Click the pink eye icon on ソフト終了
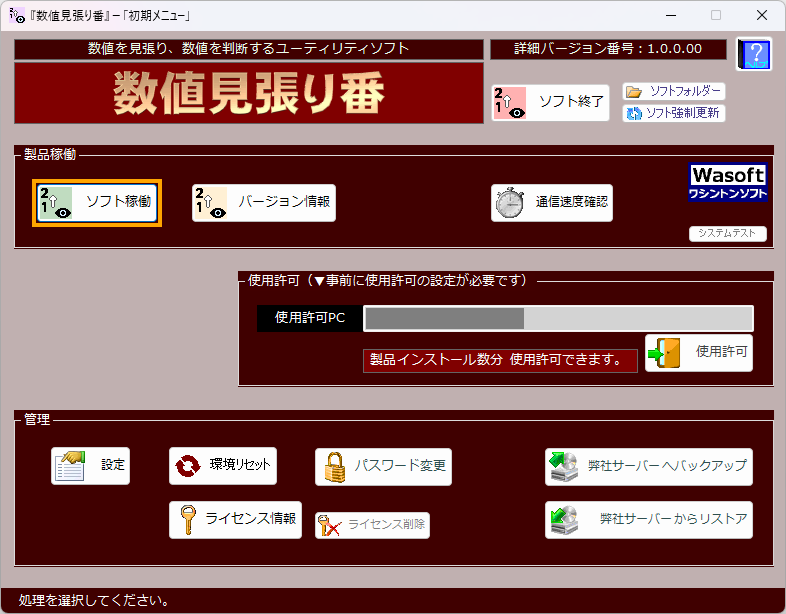786x614 pixels. click(510, 103)
